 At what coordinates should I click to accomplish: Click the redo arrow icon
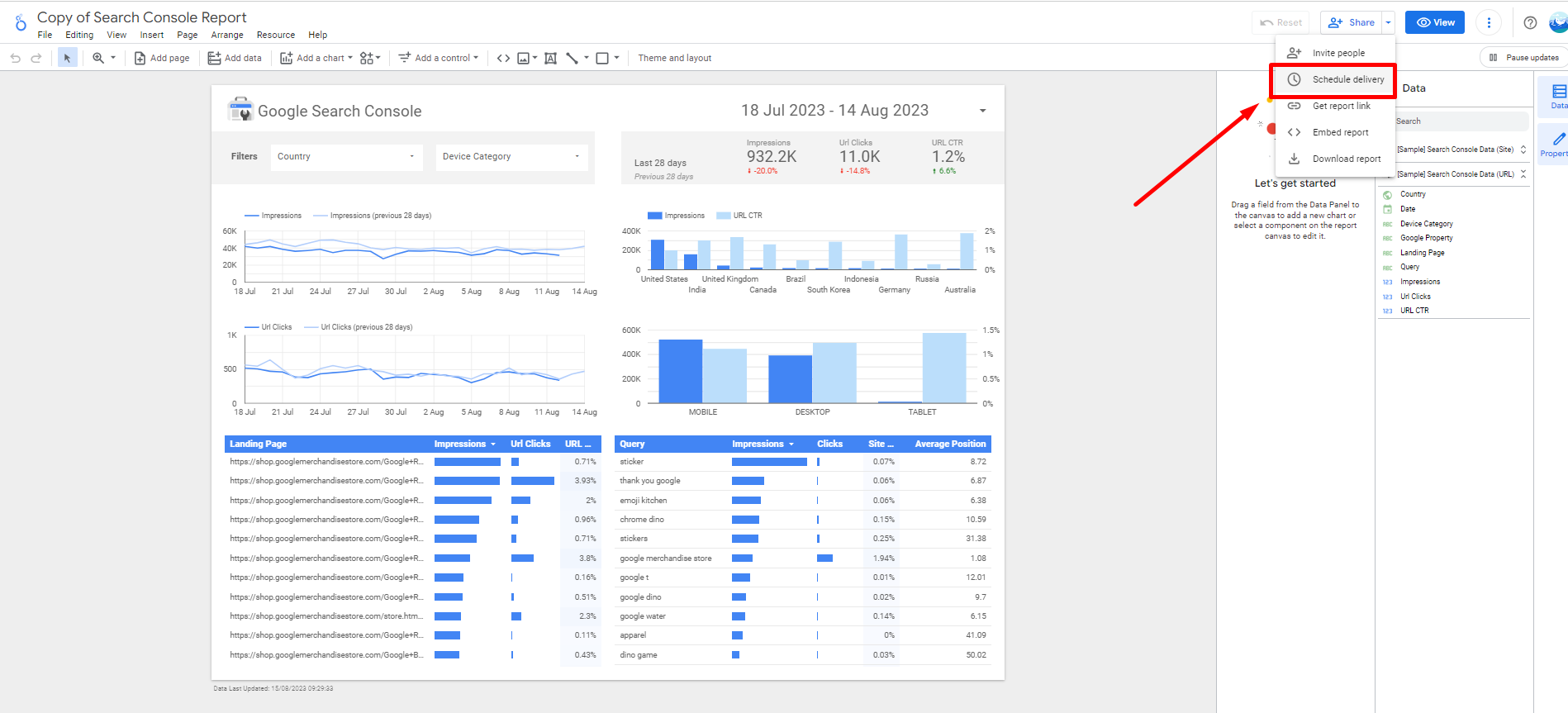tap(36, 58)
